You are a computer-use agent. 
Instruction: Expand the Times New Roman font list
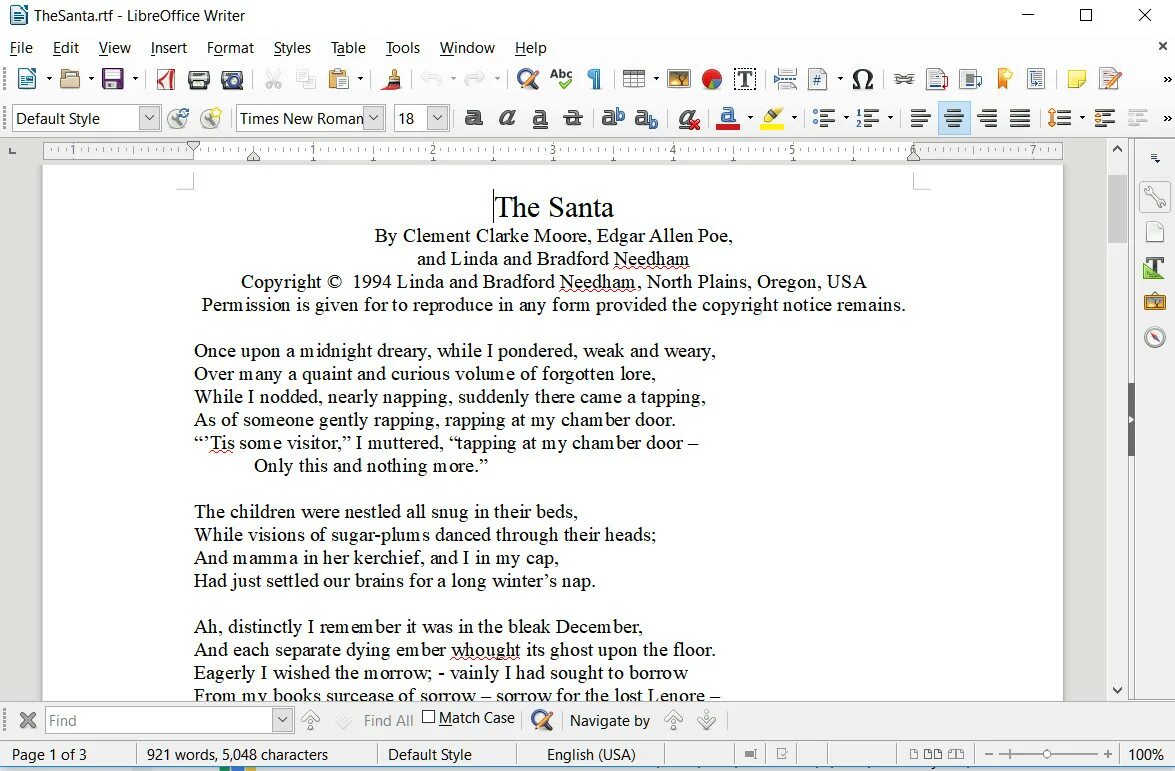(x=374, y=118)
